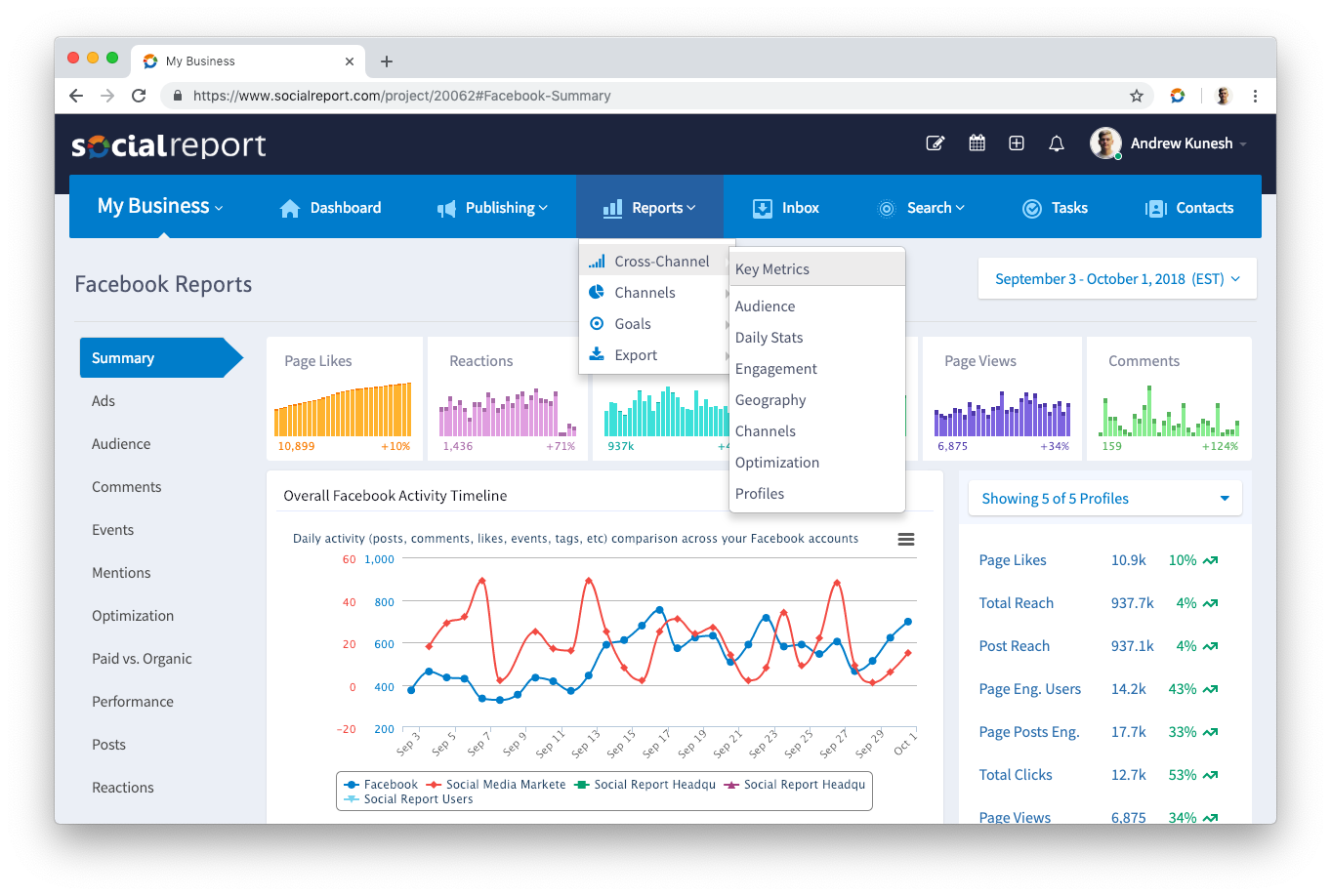
Task: Open the Performance sidebar section
Action: [133, 702]
